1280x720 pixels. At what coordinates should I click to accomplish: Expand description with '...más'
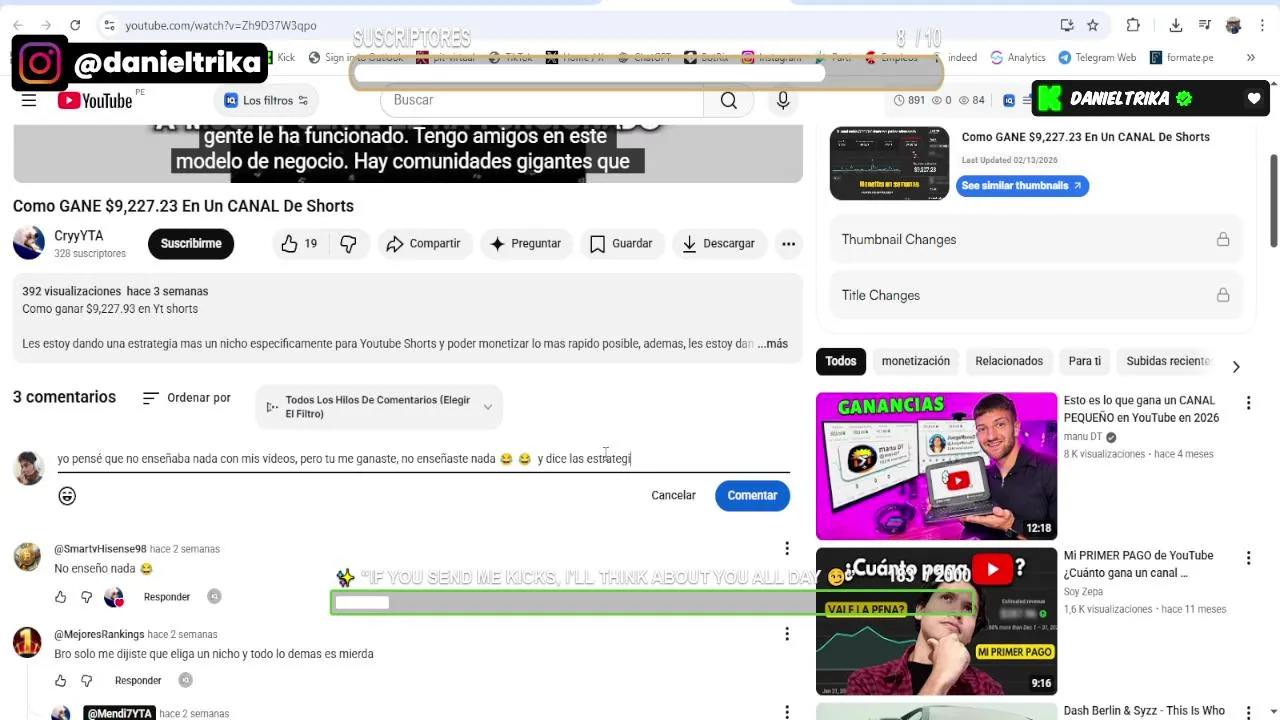tap(772, 343)
